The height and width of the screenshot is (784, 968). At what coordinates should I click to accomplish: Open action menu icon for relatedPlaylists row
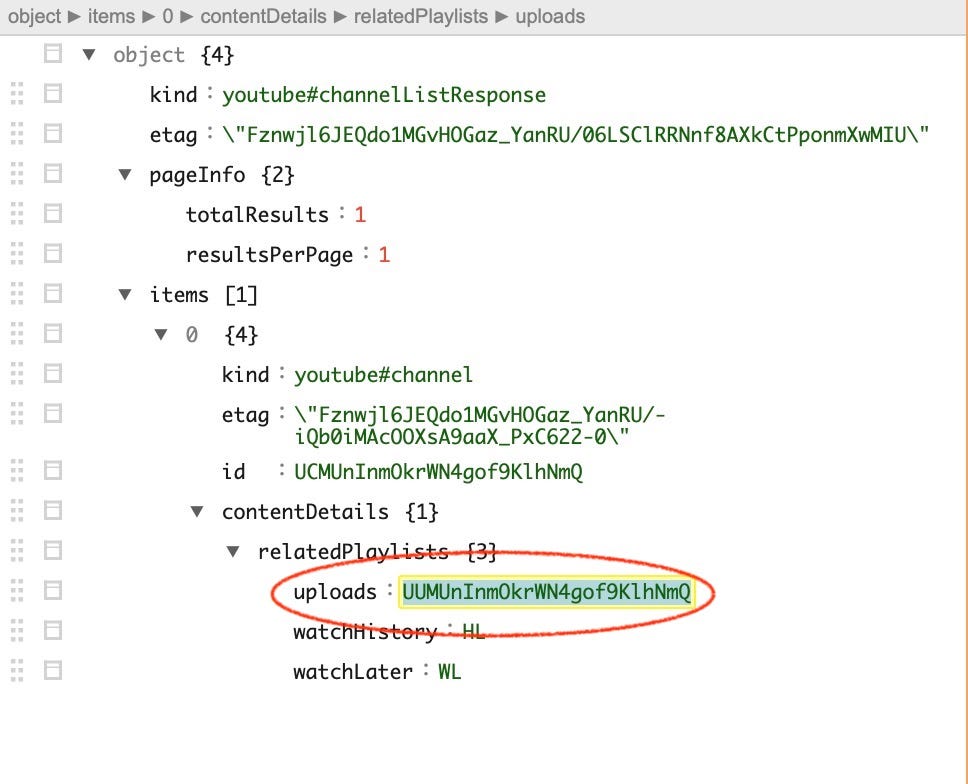tap(53, 550)
